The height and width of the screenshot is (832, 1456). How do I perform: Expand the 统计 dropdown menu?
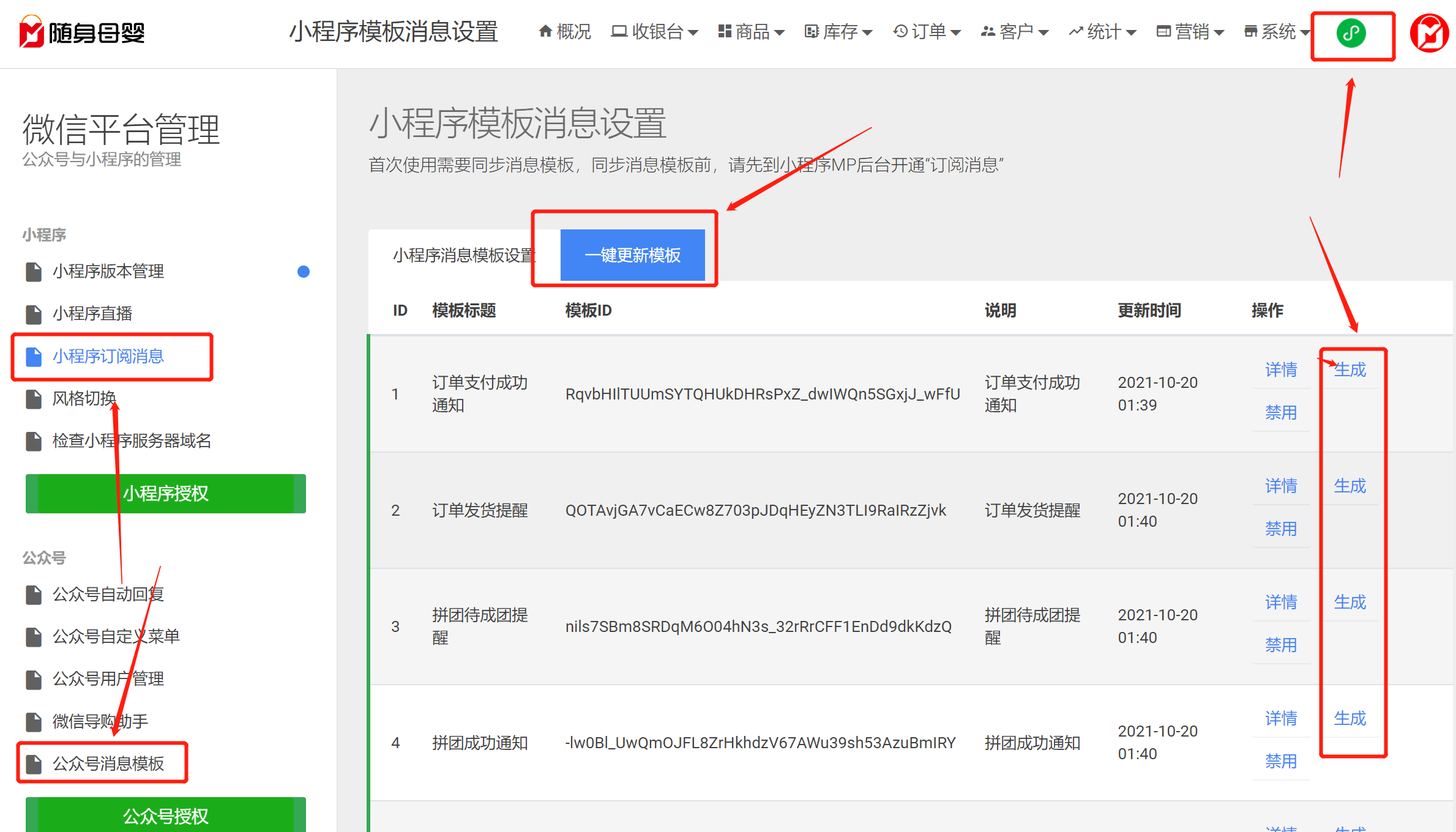pos(1102,31)
